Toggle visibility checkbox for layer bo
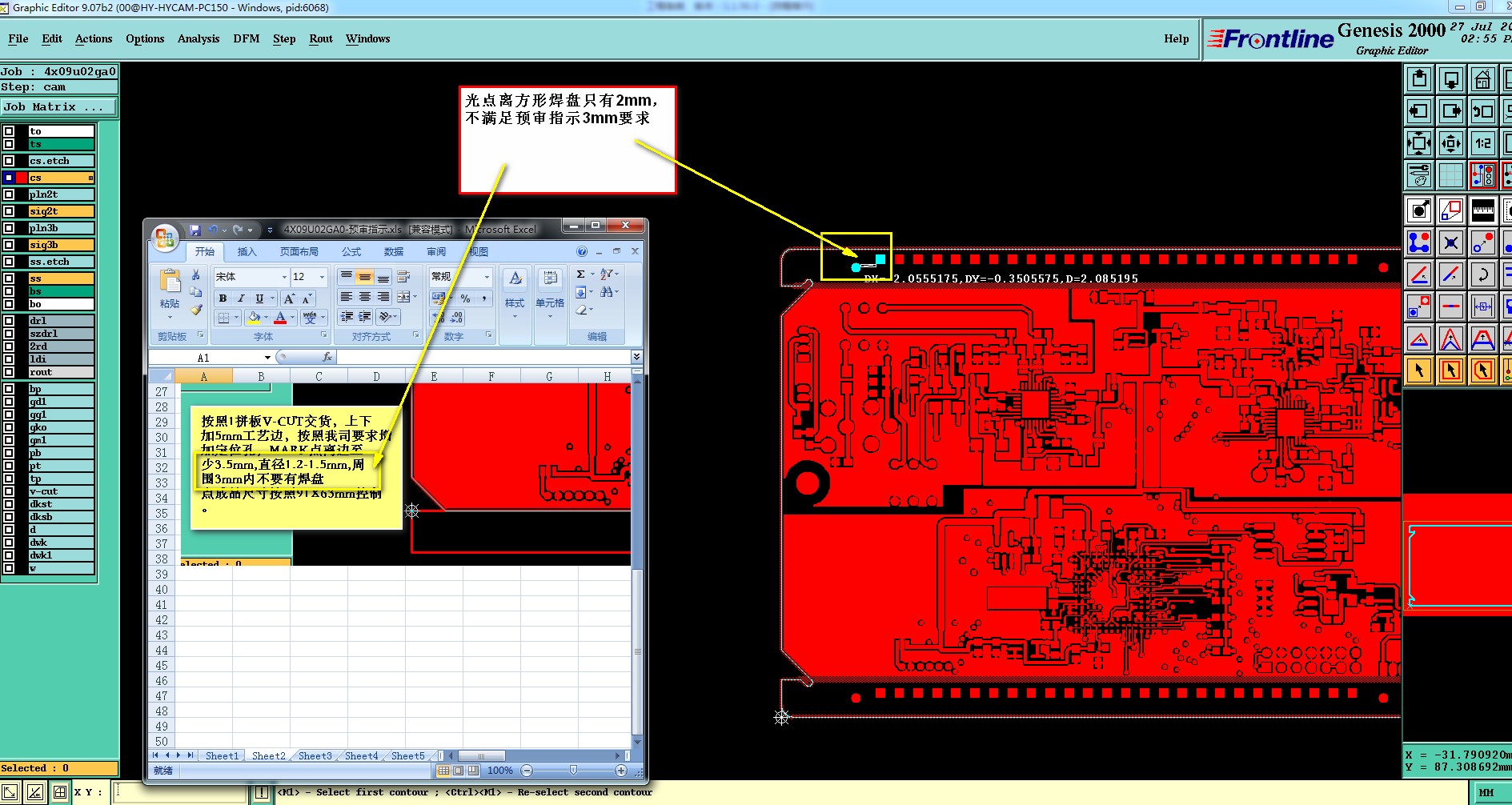The image size is (1512, 805). [x=9, y=304]
